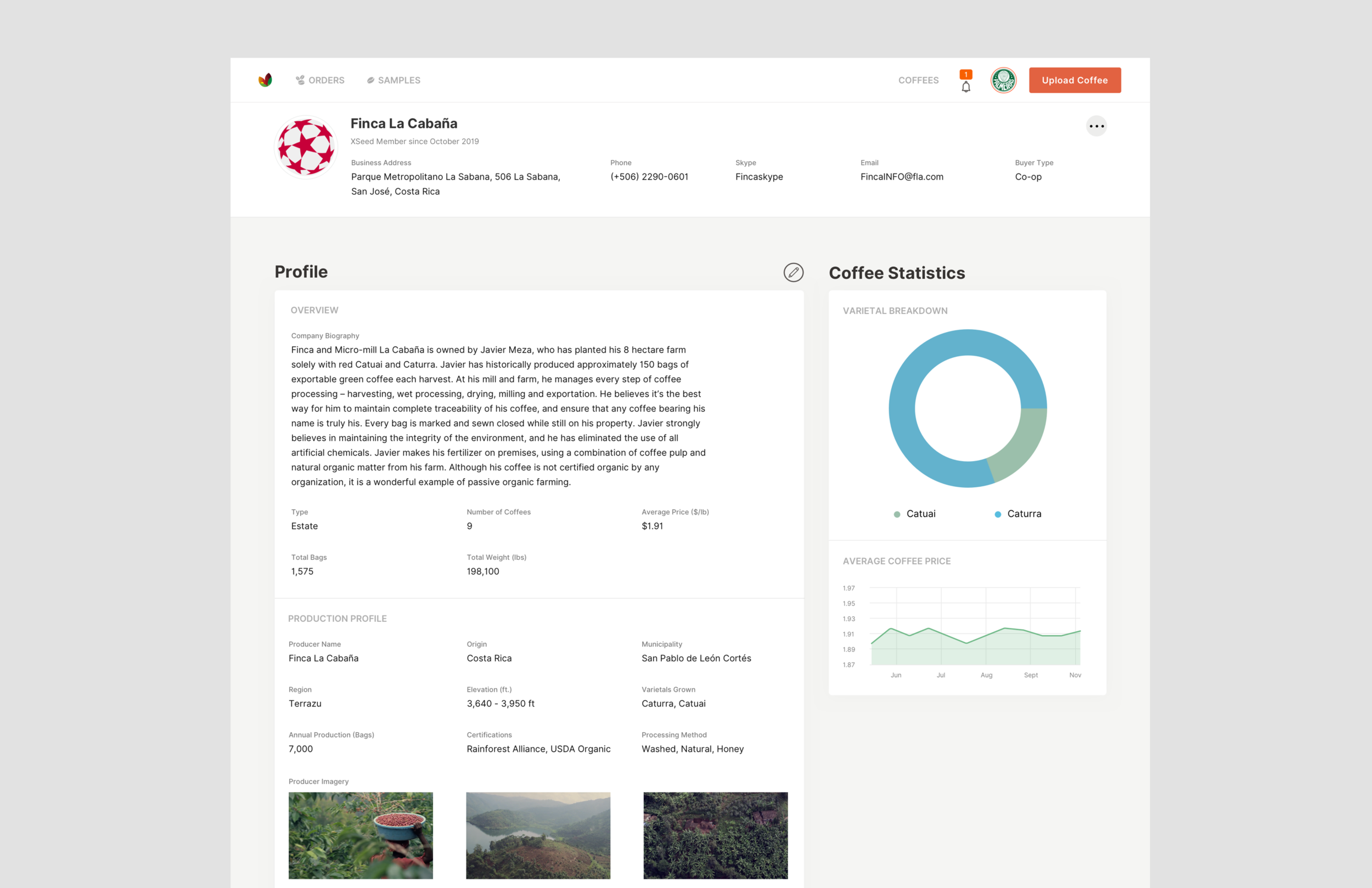Click the average price value $1.91
This screenshot has height=888, width=1372.
pos(653,526)
